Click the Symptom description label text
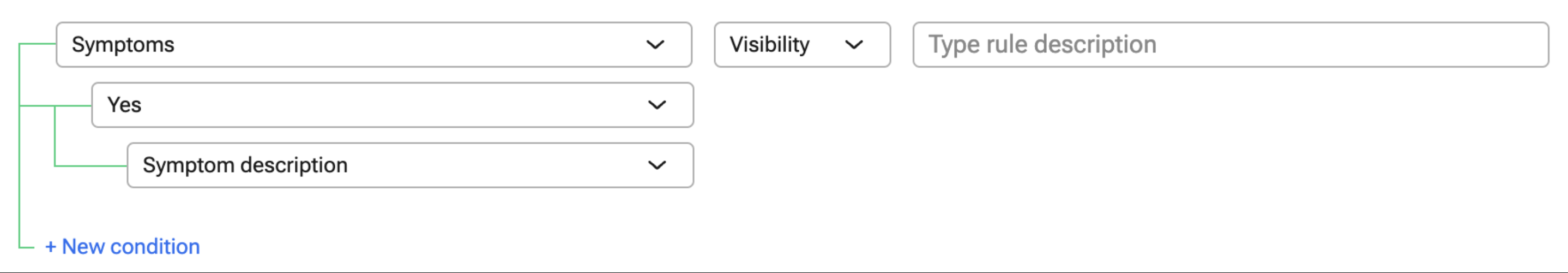 pyautogui.click(x=245, y=165)
